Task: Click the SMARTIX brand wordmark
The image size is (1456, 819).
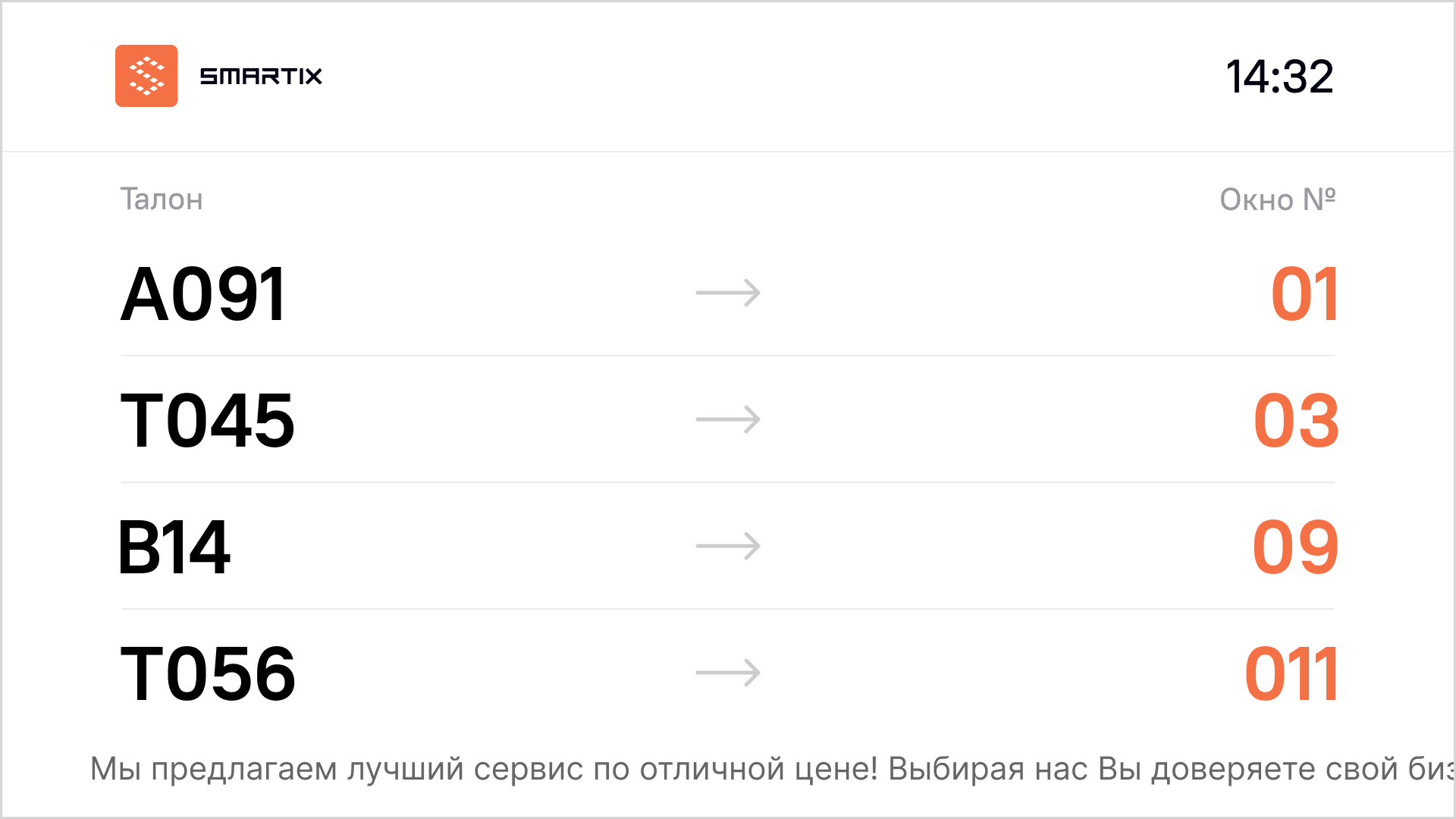Action: [261, 76]
